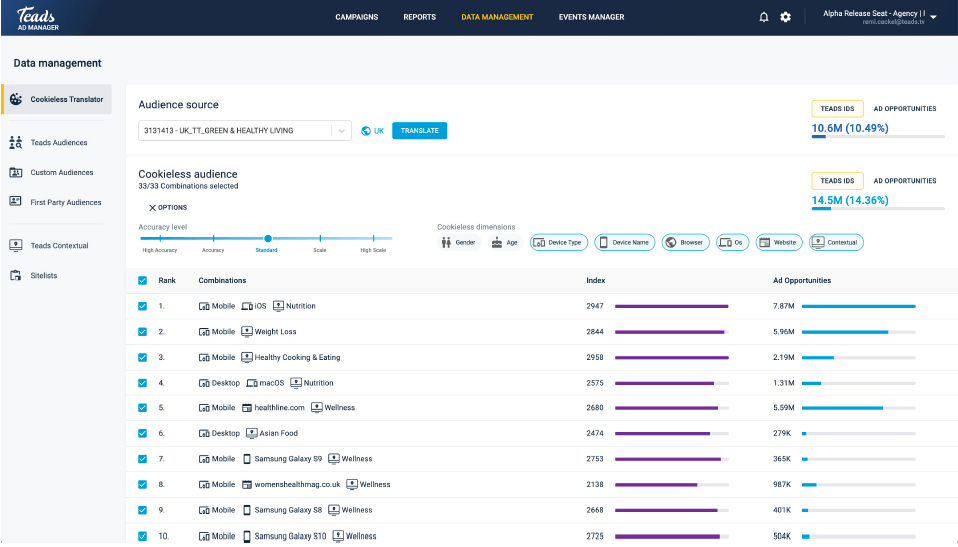
Task: Select the Audience source Ad Opportunities tab
Action: click(905, 109)
